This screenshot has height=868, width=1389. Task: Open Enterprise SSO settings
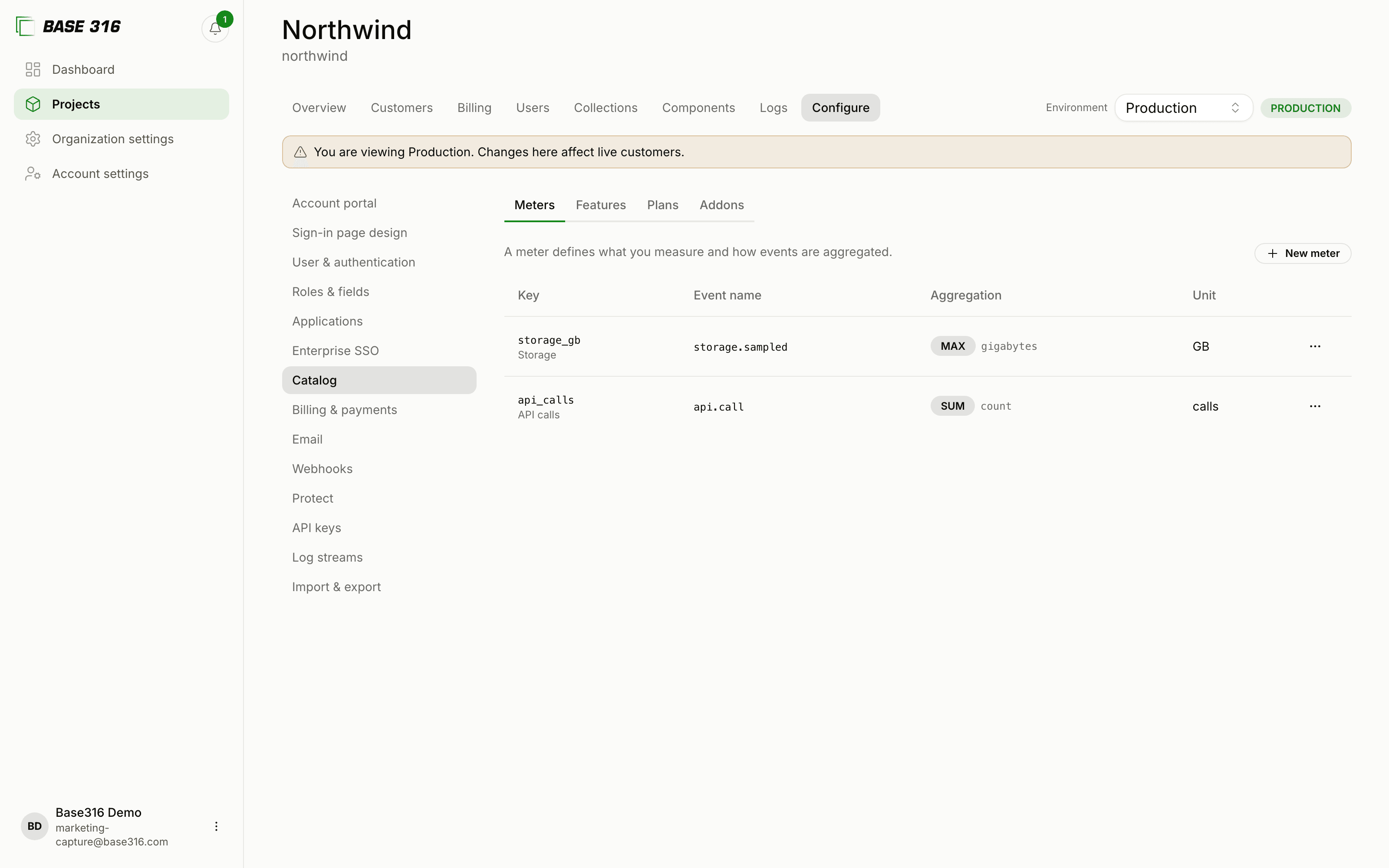(x=379, y=351)
